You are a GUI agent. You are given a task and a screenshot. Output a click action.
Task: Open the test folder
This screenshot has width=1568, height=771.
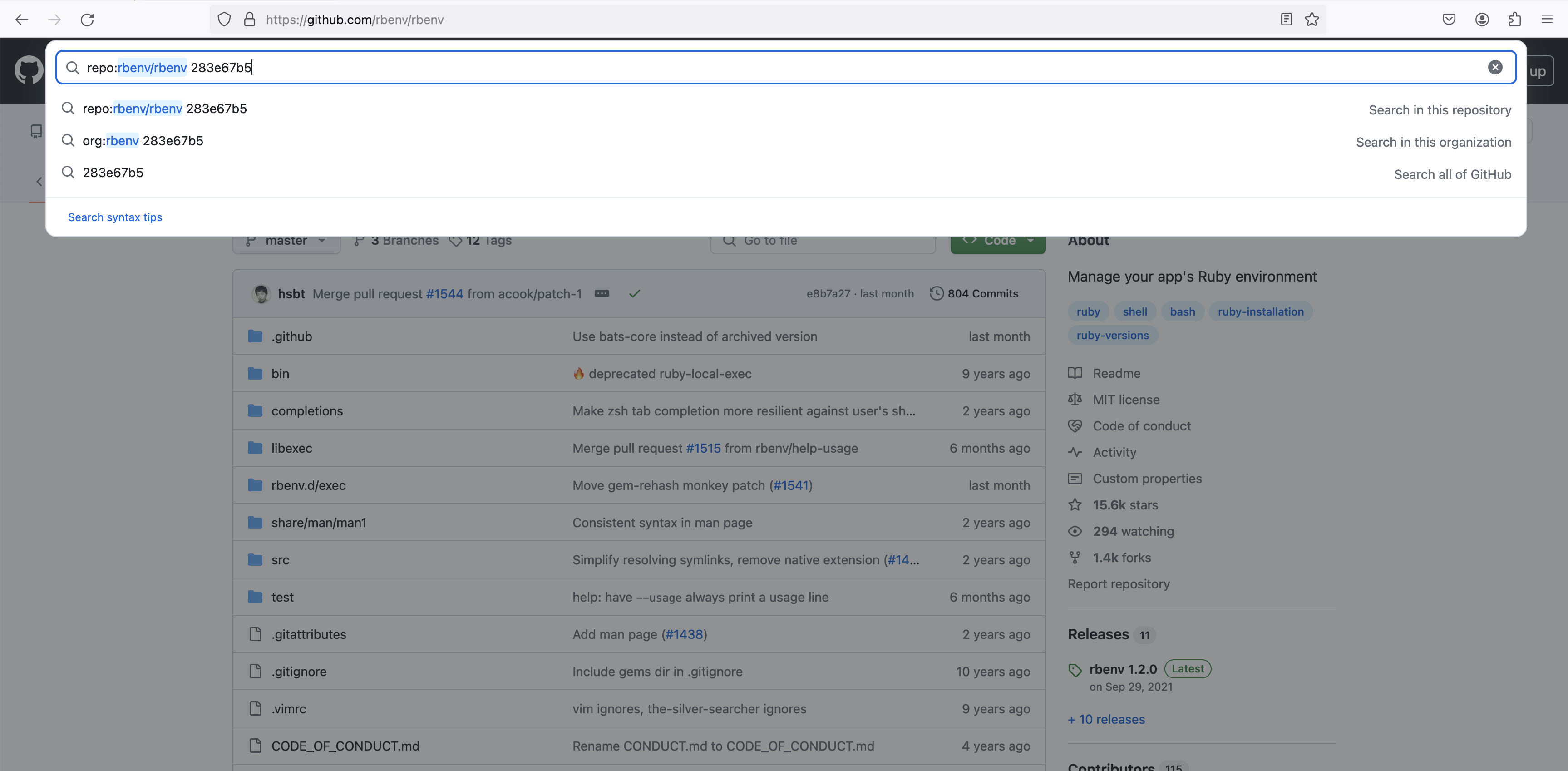[282, 597]
